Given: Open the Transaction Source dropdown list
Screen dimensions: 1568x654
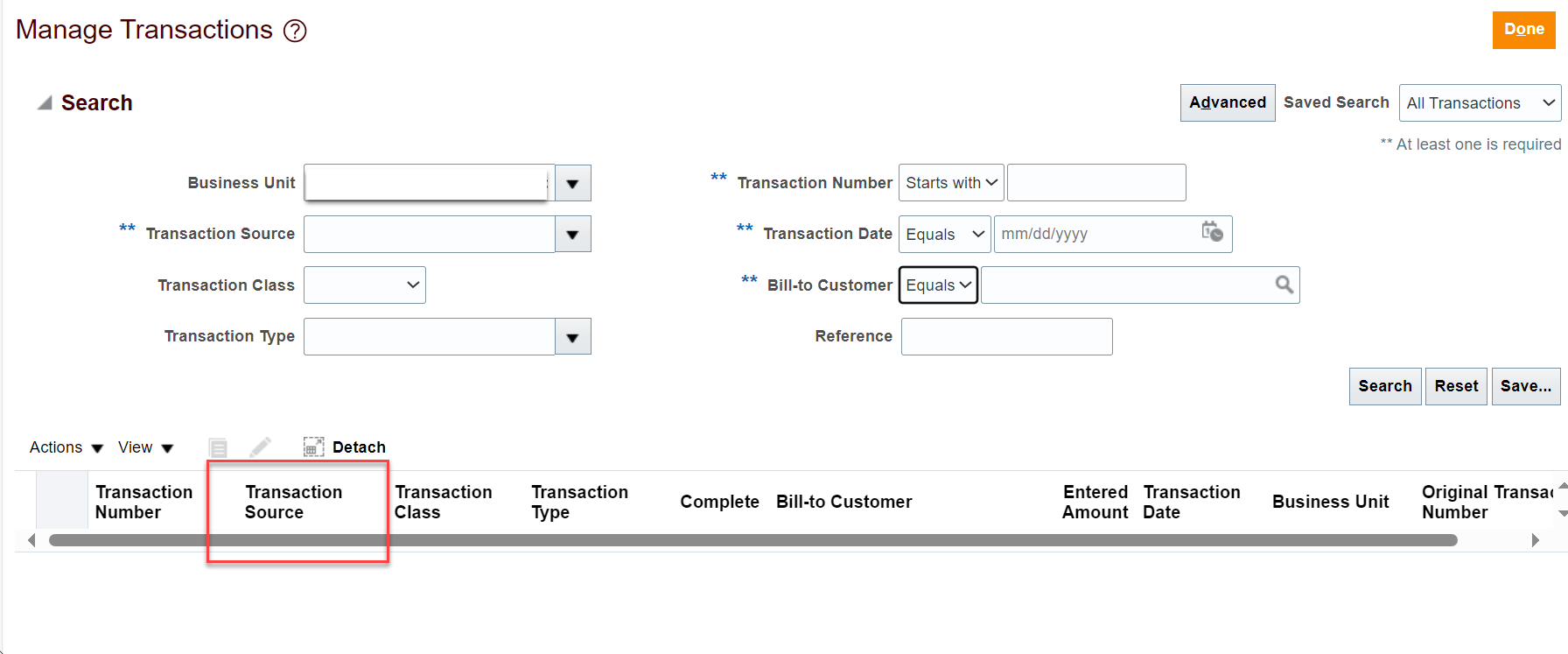Looking at the screenshot, I should (573, 234).
